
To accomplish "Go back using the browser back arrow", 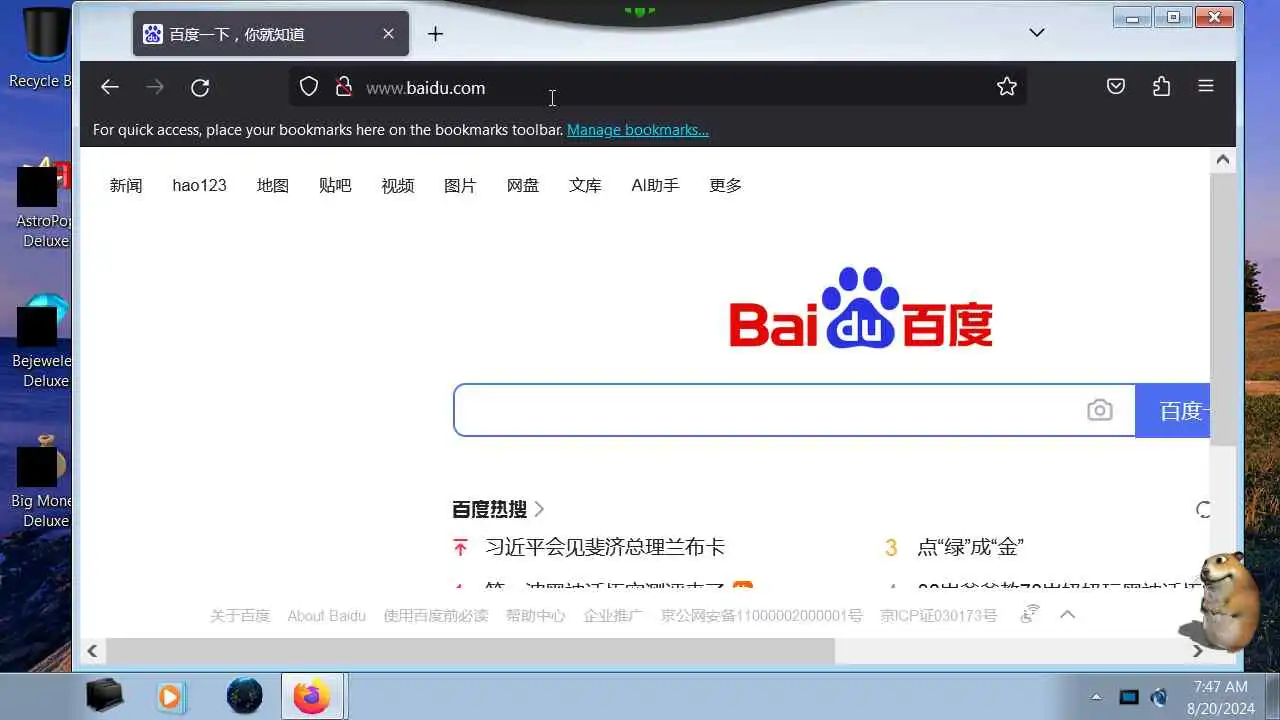I will (x=110, y=87).
